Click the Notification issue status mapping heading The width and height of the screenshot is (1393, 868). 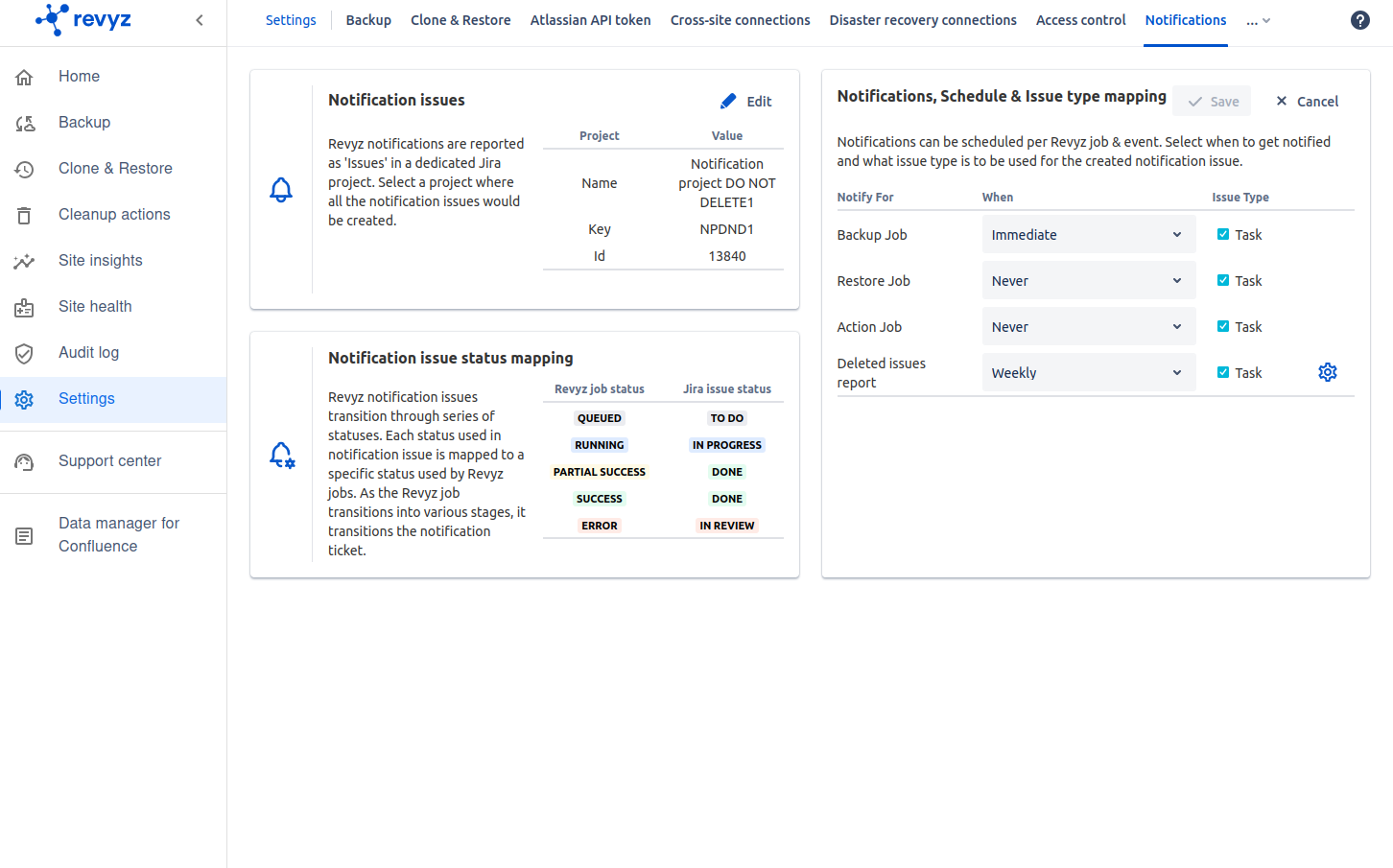pyautogui.click(x=451, y=358)
